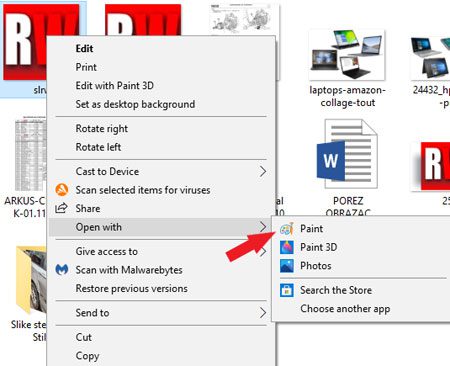450x366 pixels.
Task: Choose Rotate left
Action: click(162, 147)
